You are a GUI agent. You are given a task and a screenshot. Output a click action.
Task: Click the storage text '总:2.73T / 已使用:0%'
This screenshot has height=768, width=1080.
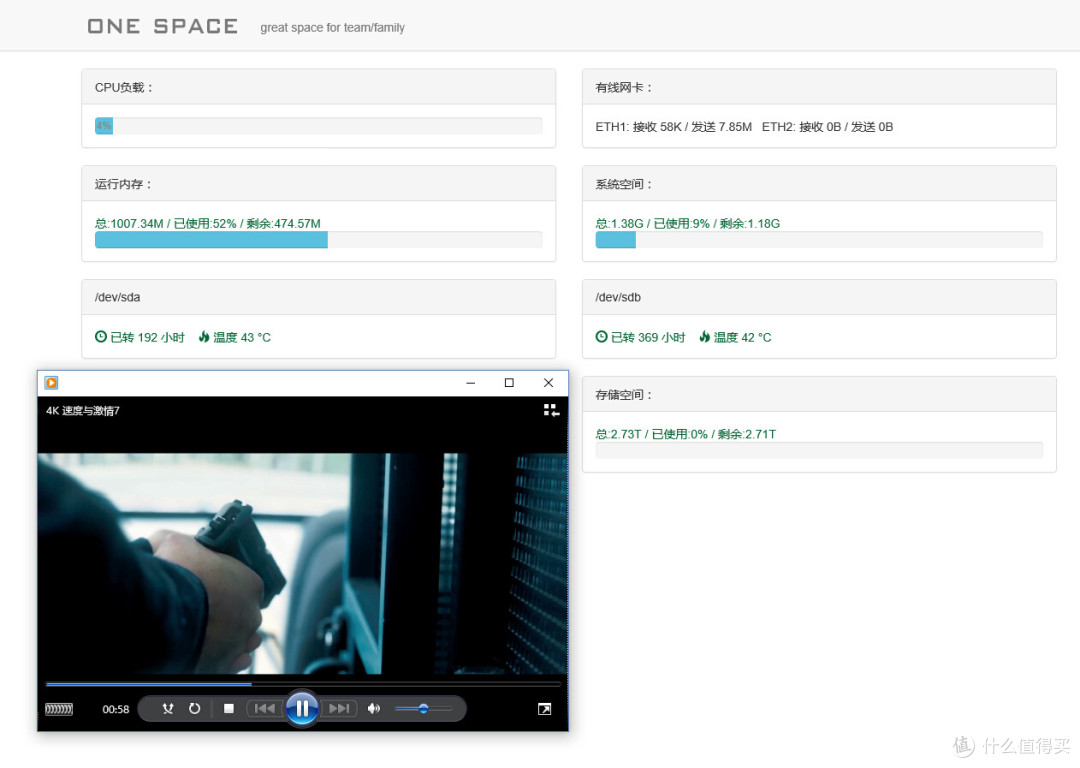pyautogui.click(x=652, y=434)
